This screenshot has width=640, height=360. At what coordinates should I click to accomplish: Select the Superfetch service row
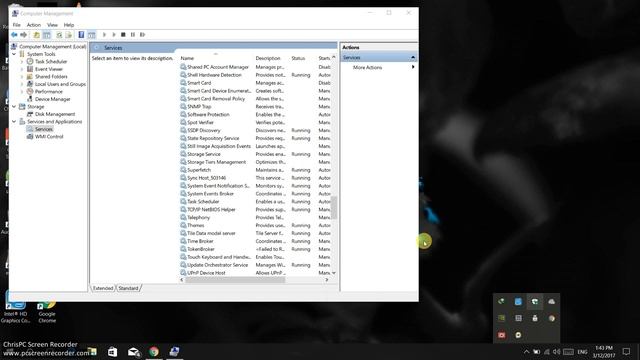click(x=255, y=170)
